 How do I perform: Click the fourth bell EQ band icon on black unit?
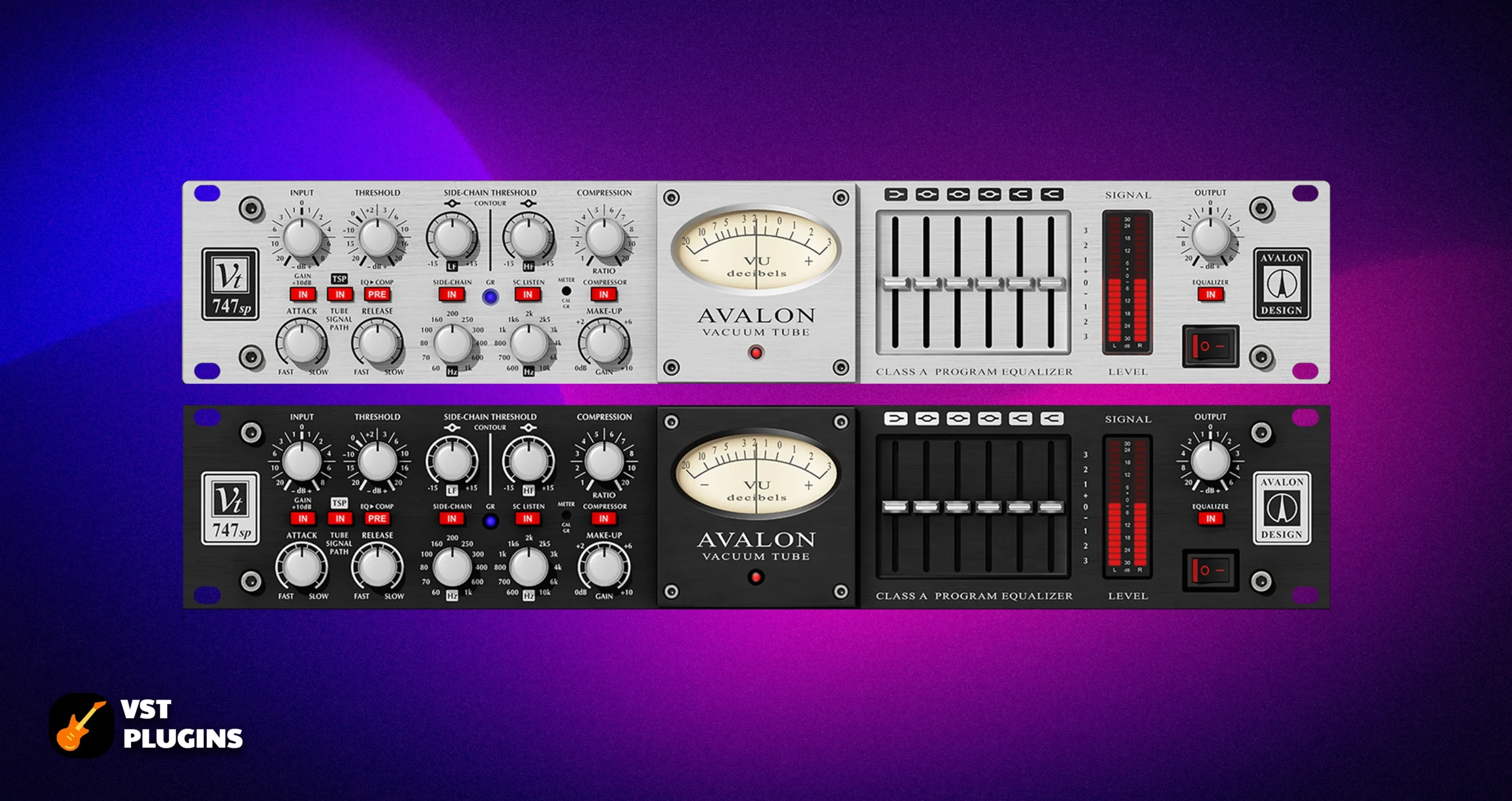pyautogui.click(x=989, y=419)
